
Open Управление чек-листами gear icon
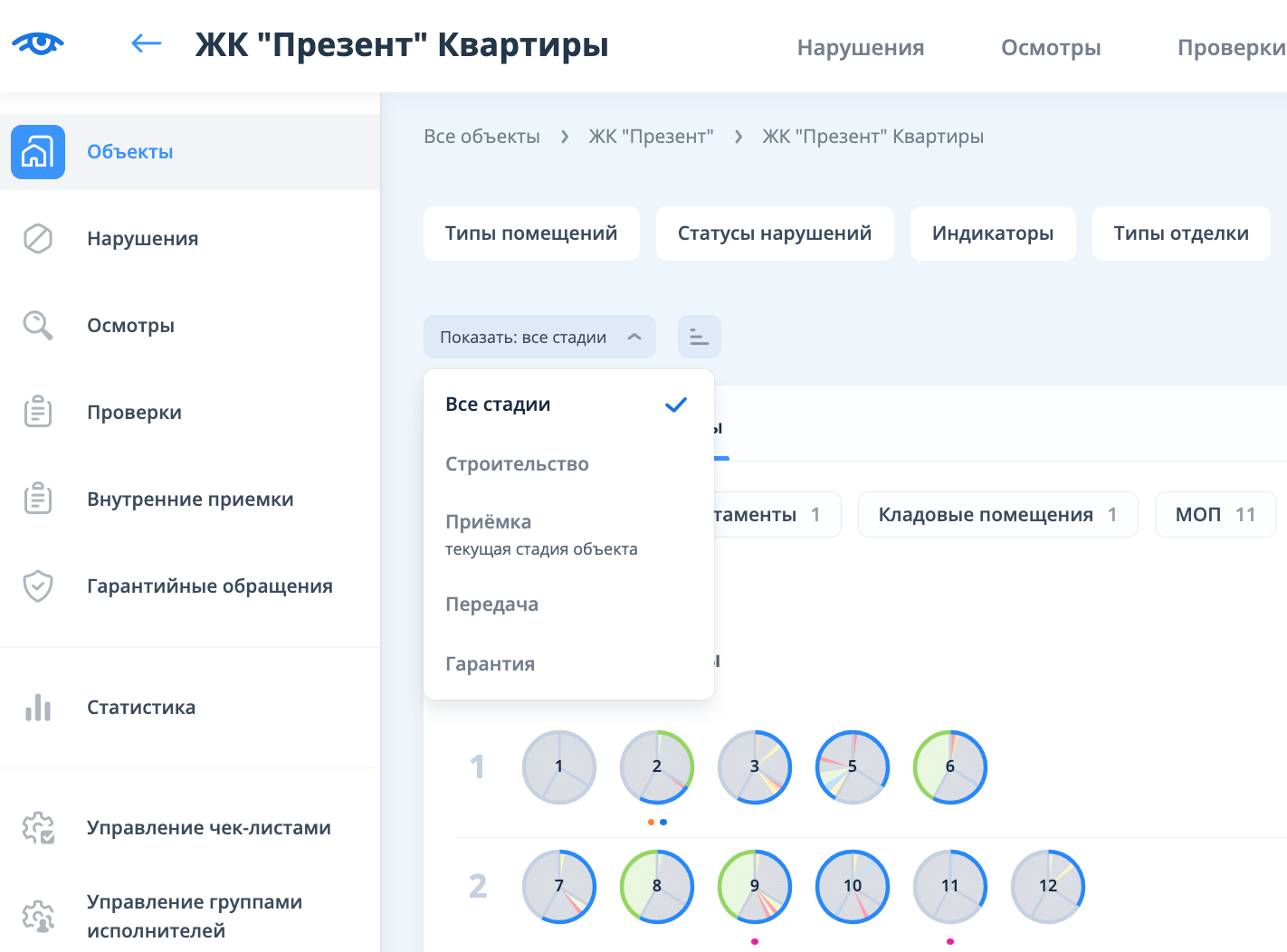38,828
